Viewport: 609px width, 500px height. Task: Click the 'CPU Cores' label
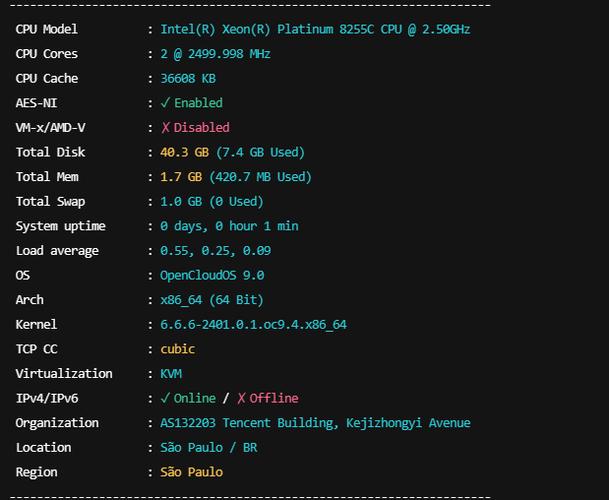(47, 54)
